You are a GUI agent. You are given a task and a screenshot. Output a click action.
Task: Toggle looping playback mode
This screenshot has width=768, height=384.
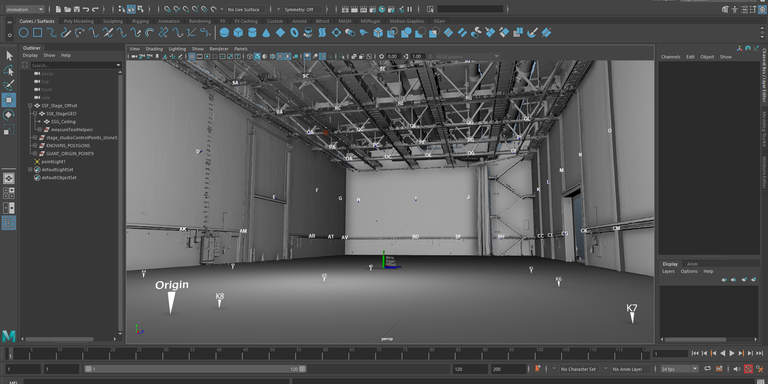pos(707,369)
